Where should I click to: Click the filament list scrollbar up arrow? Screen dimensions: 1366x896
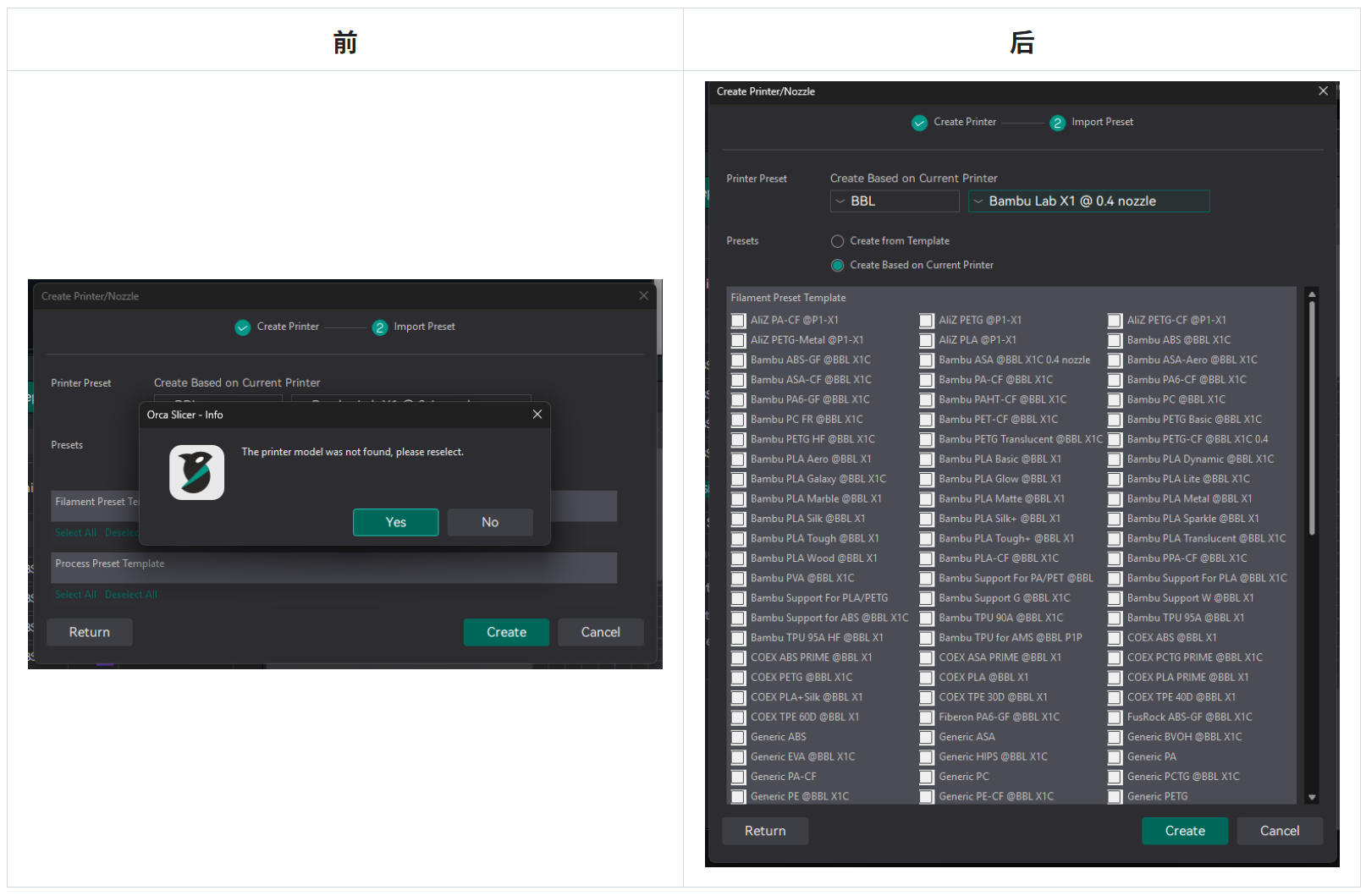tap(1312, 294)
